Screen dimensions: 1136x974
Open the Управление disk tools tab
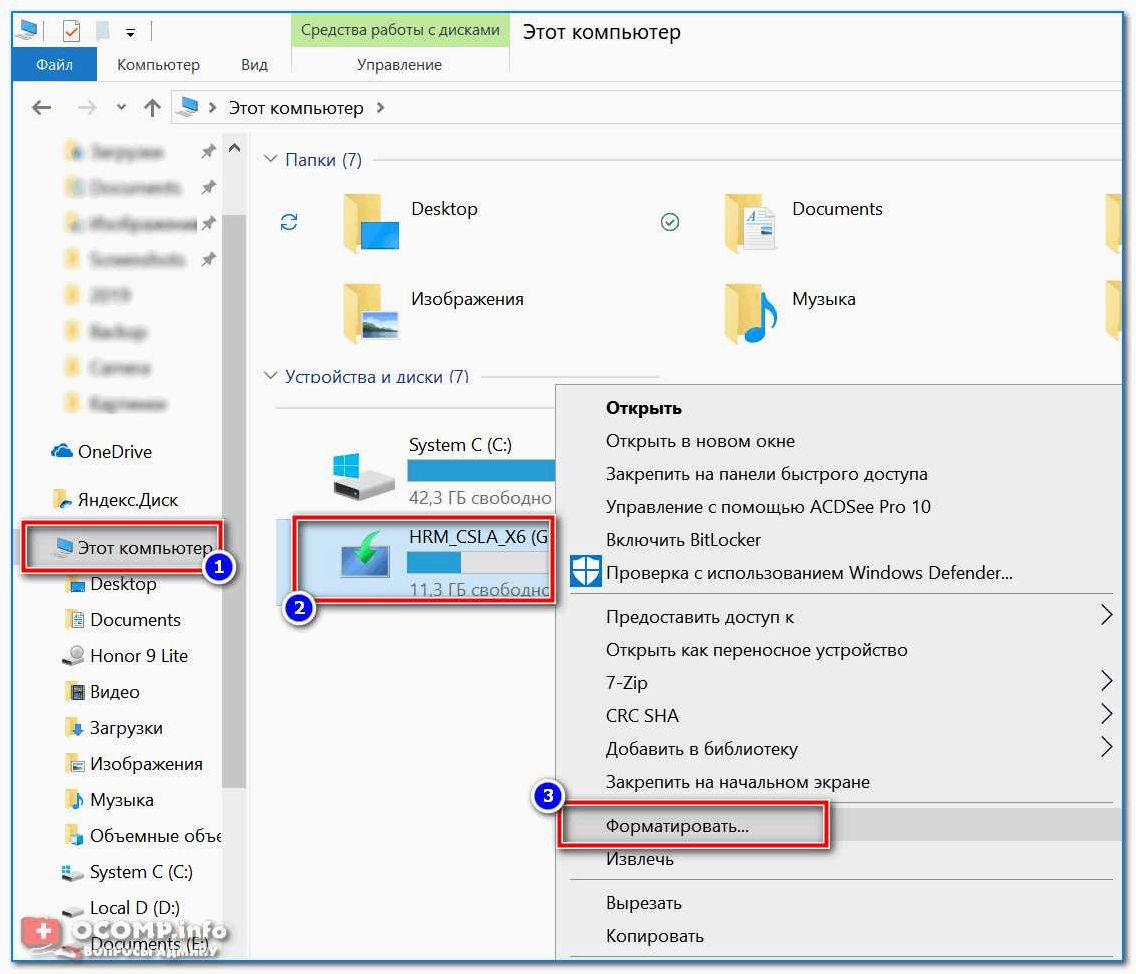[x=399, y=64]
